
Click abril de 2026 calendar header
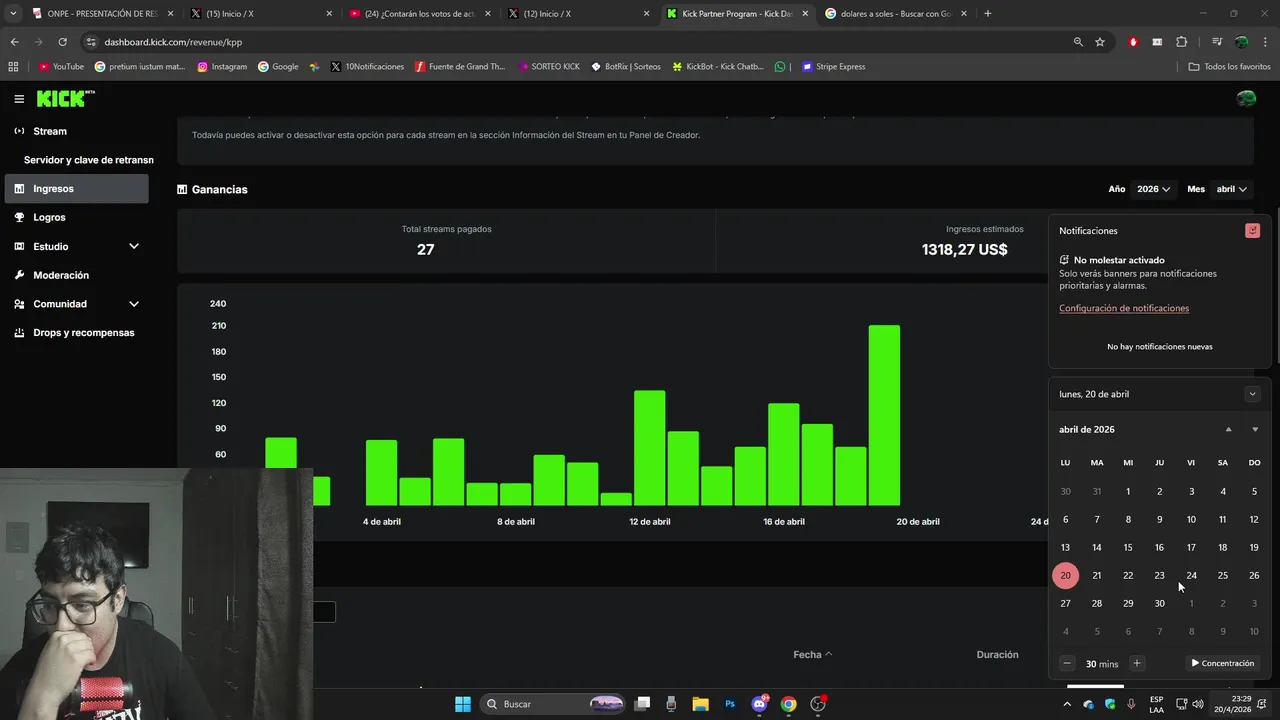[x=1086, y=429]
